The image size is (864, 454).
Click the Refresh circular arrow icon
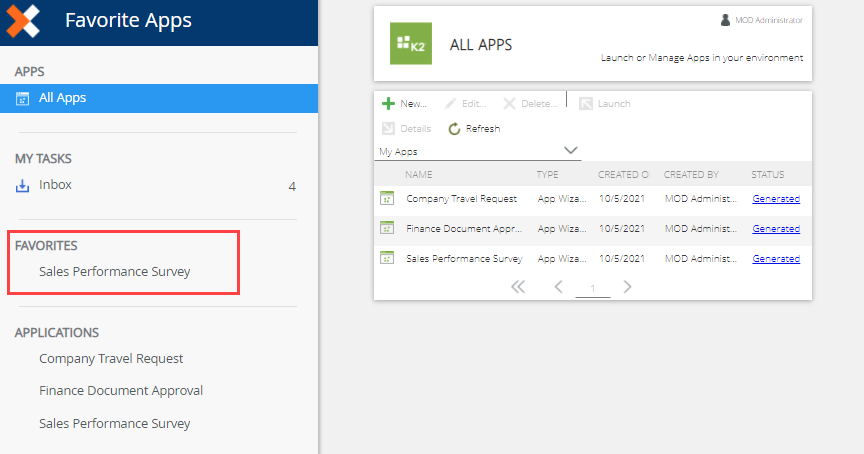pos(454,128)
